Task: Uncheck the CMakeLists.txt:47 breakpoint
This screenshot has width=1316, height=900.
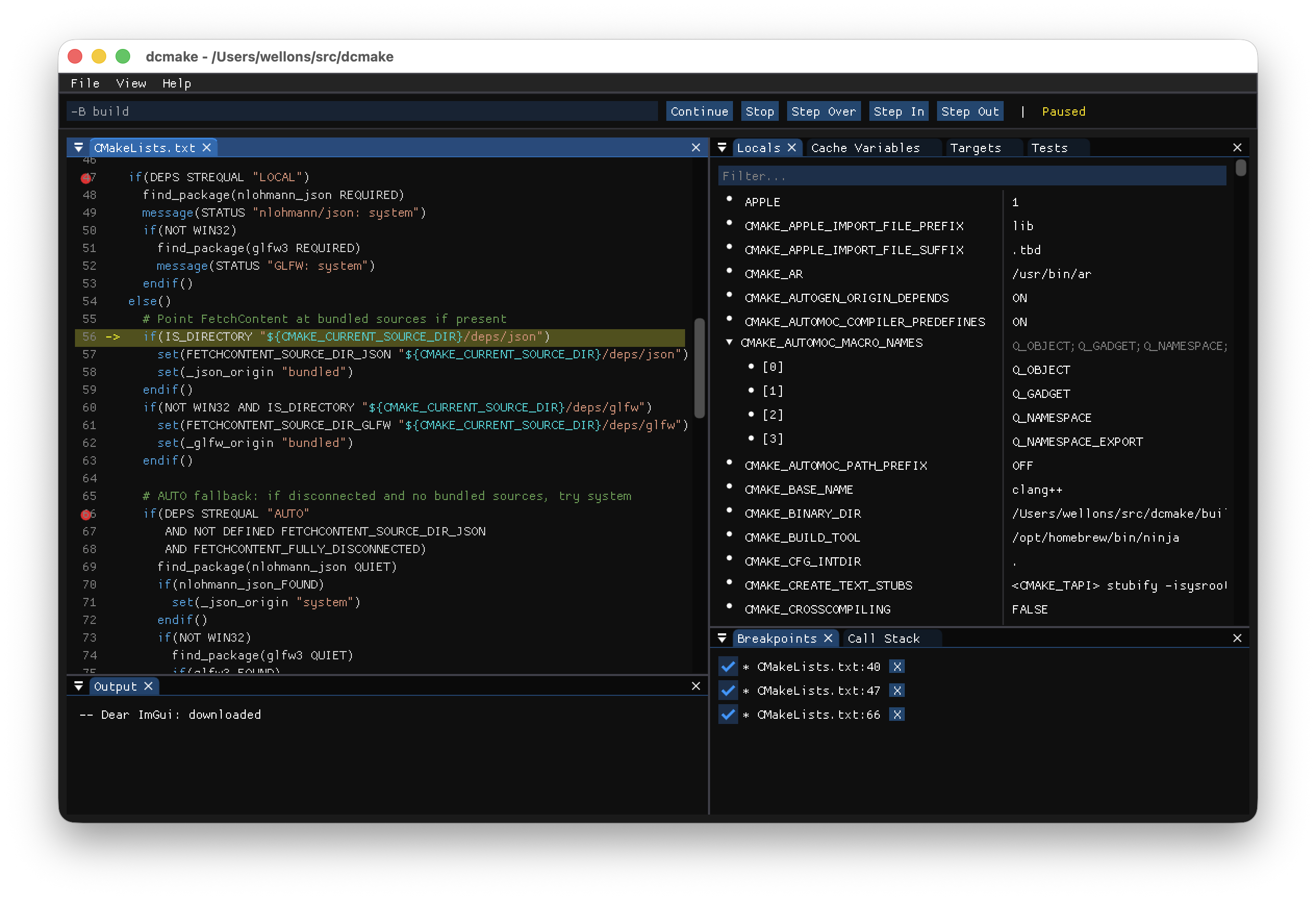Action: coord(728,691)
